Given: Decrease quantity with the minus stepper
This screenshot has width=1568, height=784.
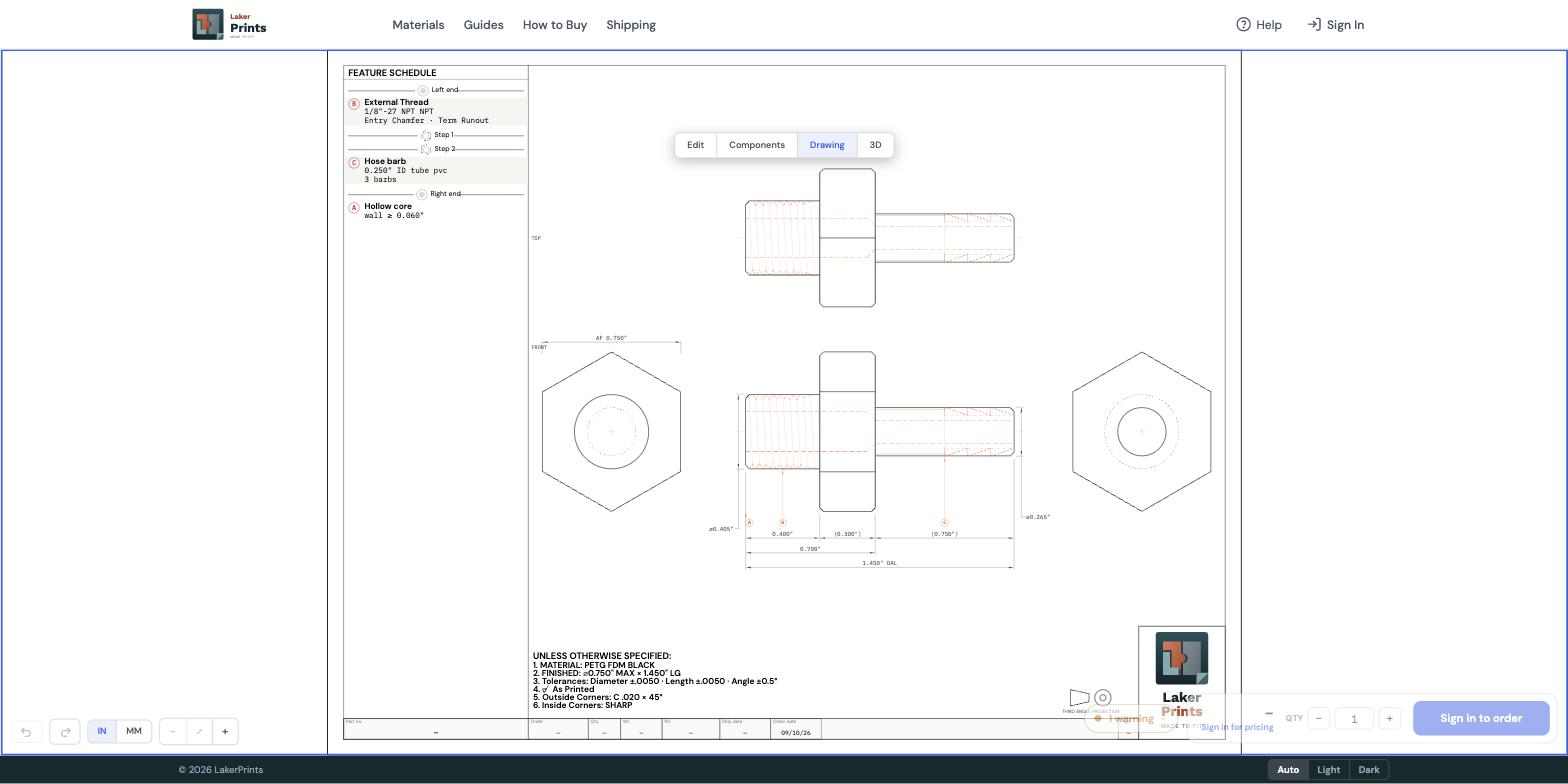Looking at the screenshot, I should click(x=1319, y=719).
